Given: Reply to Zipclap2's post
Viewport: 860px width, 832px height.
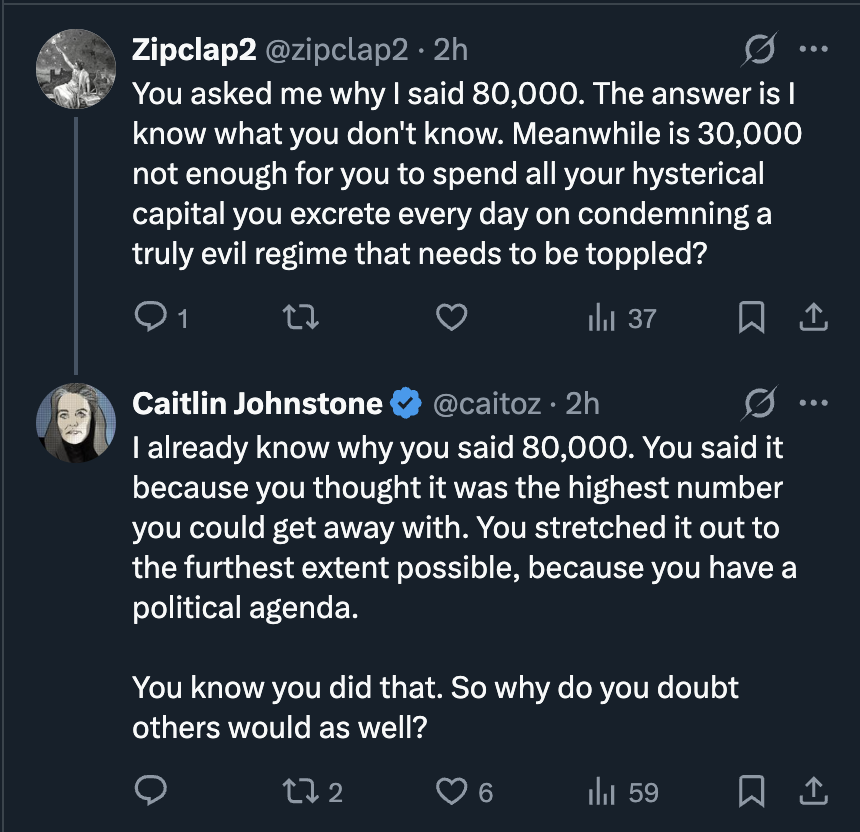Looking at the screenshot, I should tap(149, 318).
